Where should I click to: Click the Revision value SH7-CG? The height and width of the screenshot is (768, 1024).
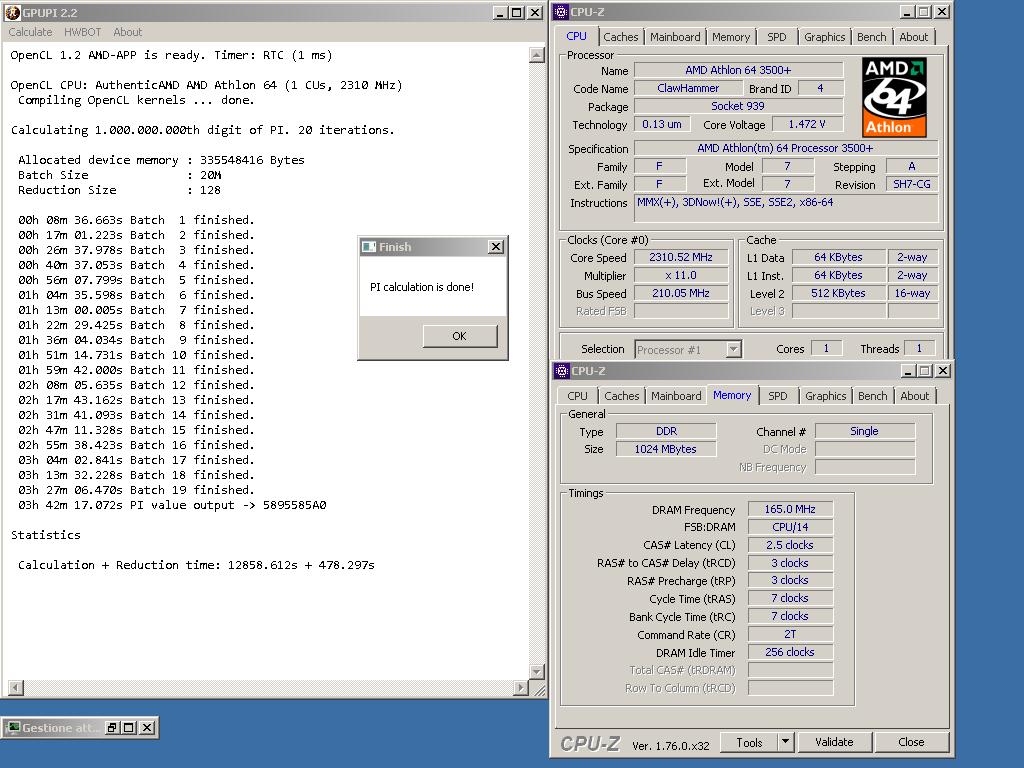[912, 184]
